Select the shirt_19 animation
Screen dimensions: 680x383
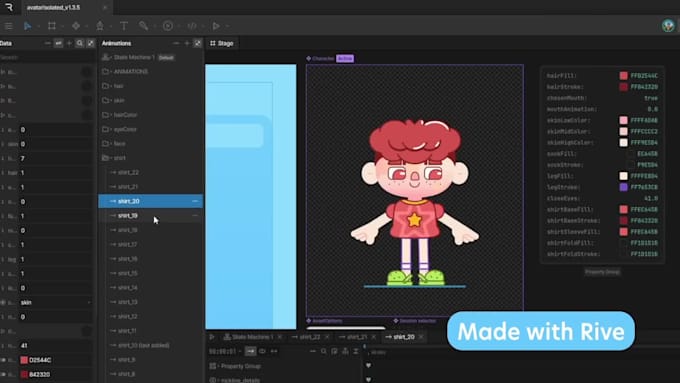[x=128, y=216]
